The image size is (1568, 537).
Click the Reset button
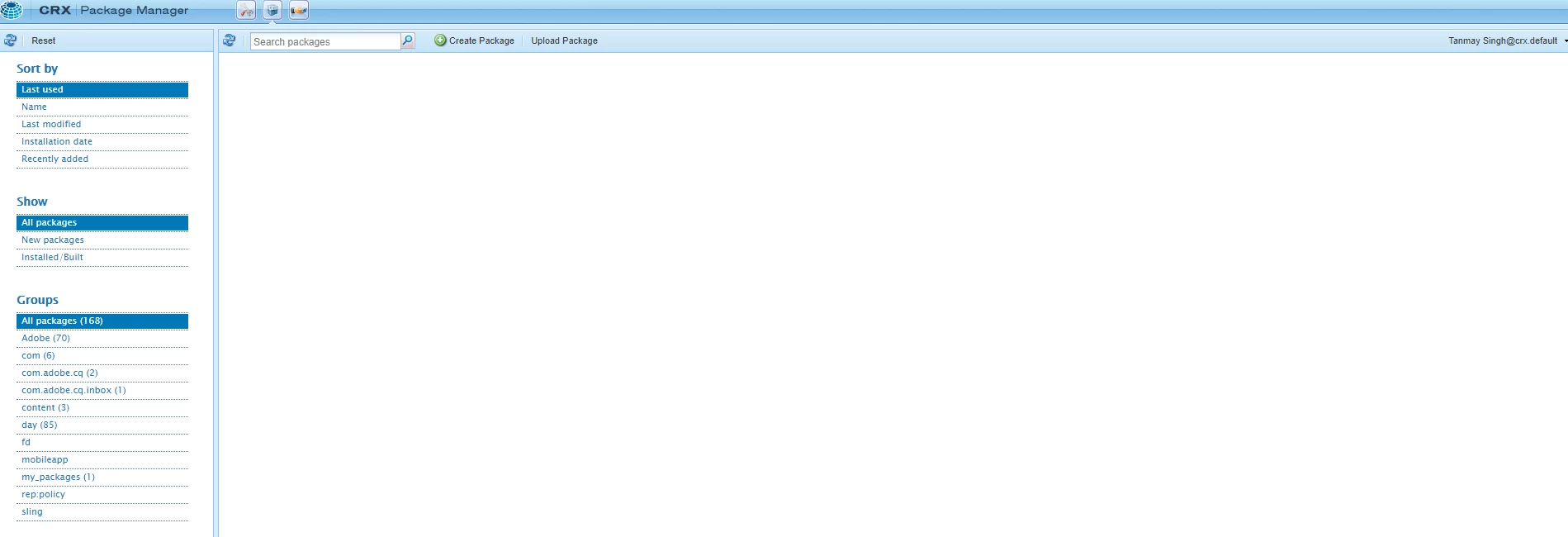pyautogui.click(x=44, y=40)
